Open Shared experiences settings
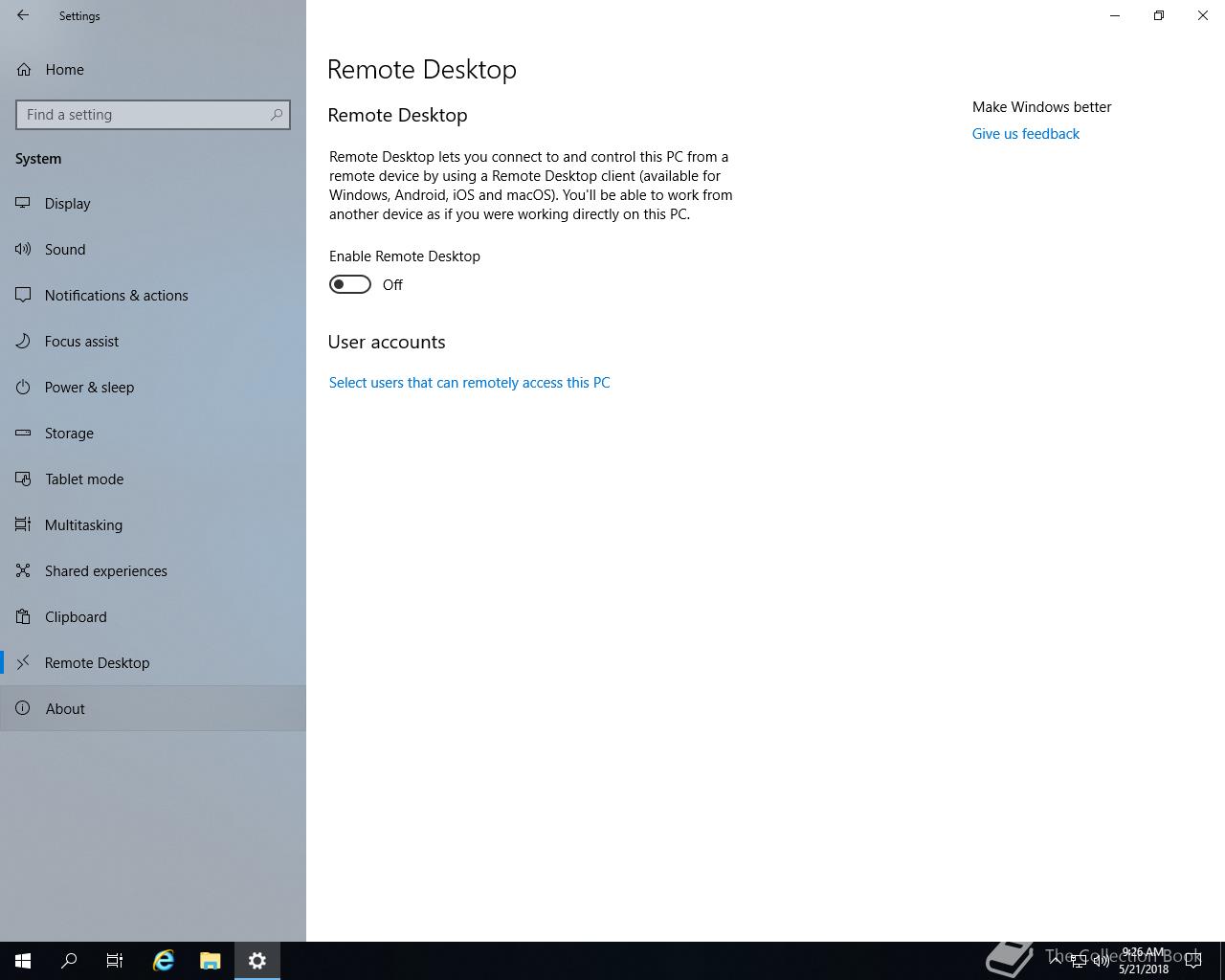Viewport: 1225px width, 980px height. pyautogui.click(x=153, y=570)
